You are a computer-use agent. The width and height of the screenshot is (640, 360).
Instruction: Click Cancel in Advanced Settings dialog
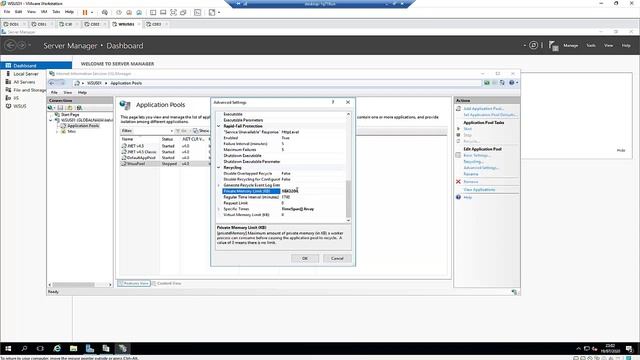pos(337,258)
